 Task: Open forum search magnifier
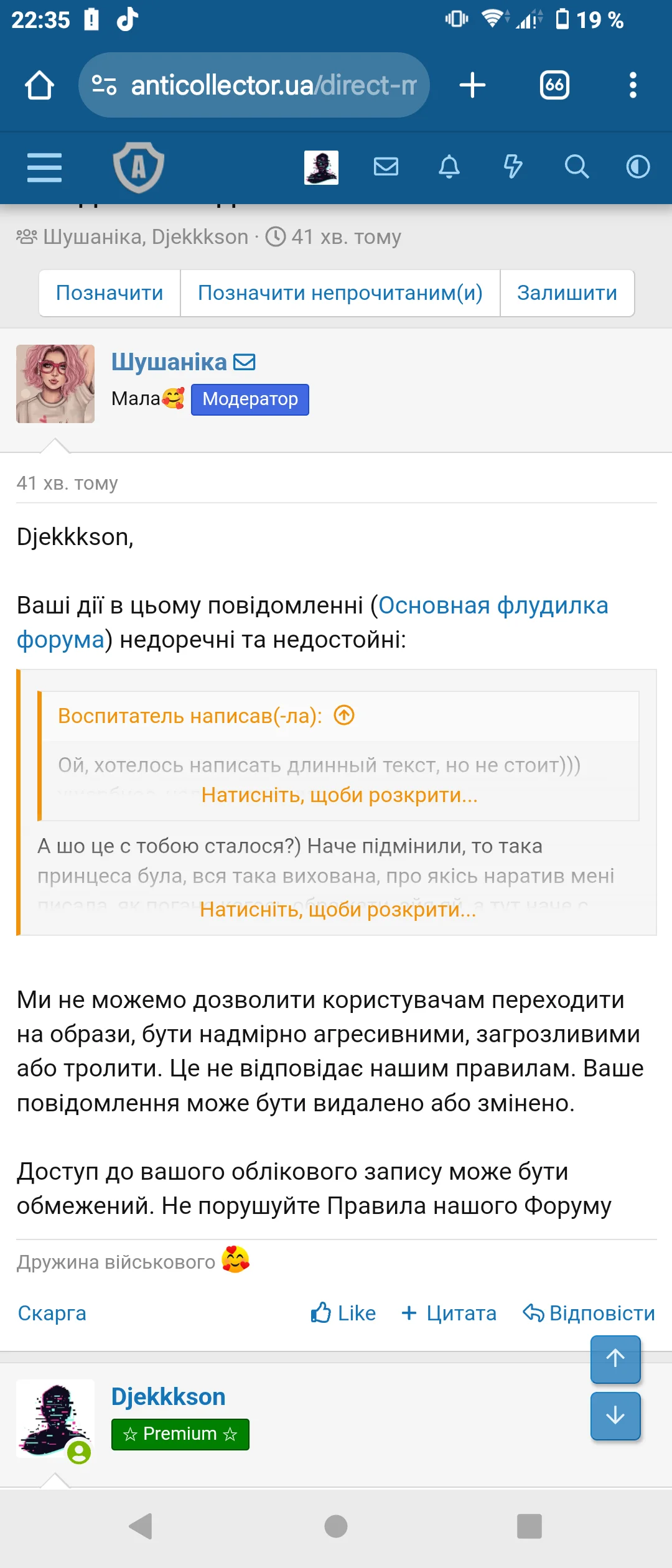click(x=576, y=167)
